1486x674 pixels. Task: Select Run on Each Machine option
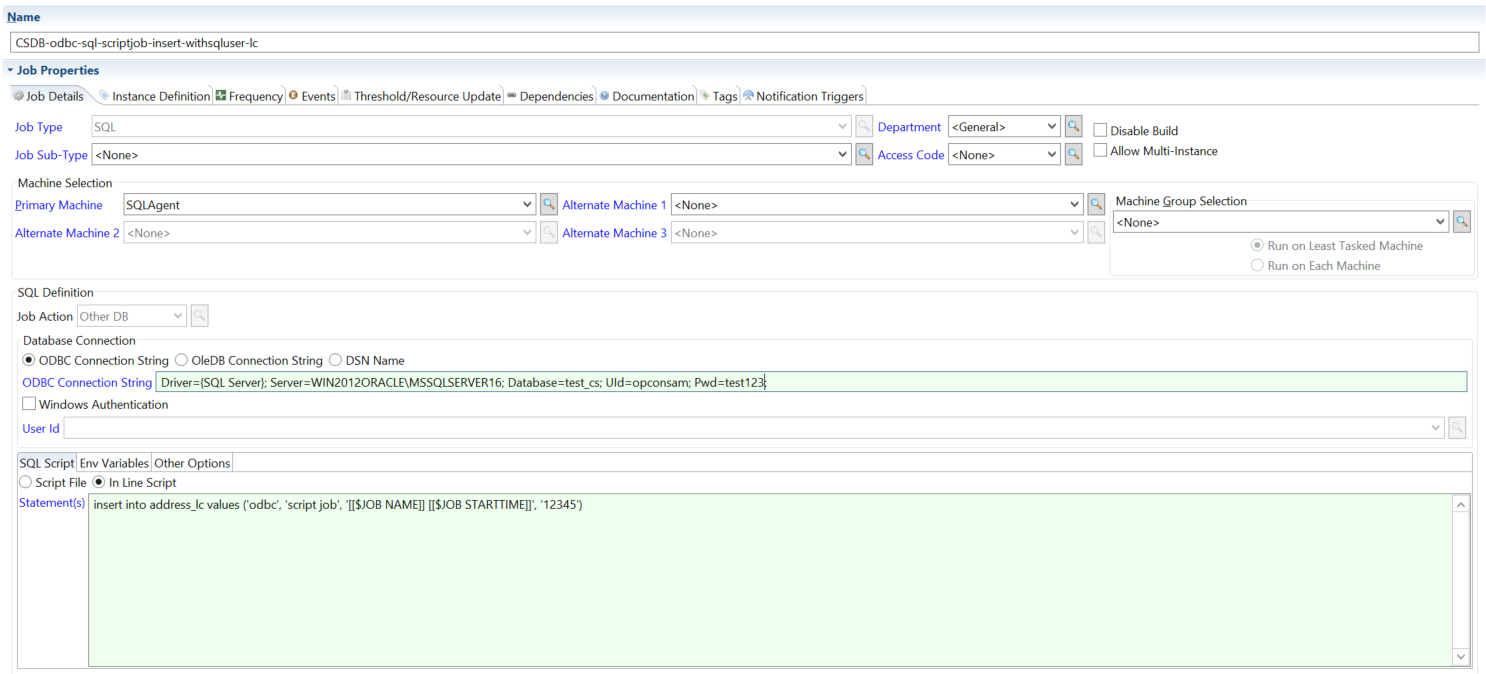(1258, 265)
